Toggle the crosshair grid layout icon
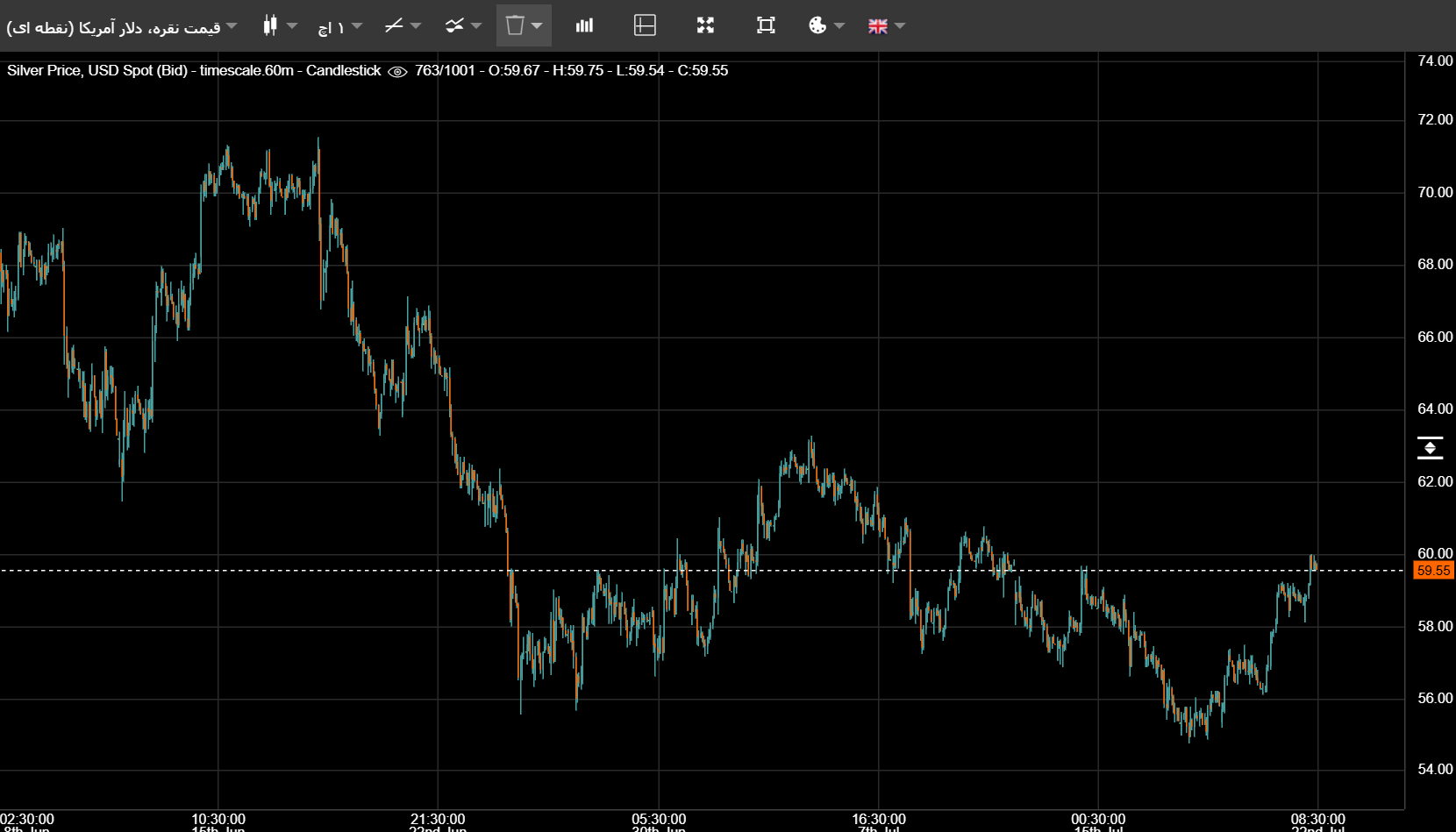Image resolution: width=1456 pixels, height=832 pixels. coord(645,25)
